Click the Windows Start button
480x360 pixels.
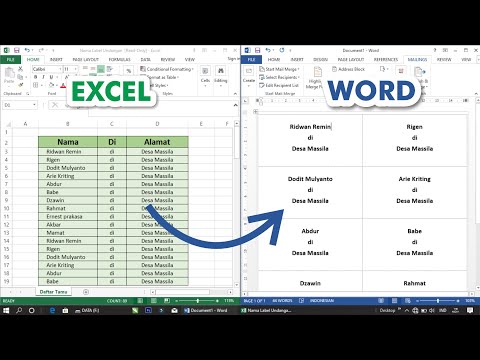(6, 310)
